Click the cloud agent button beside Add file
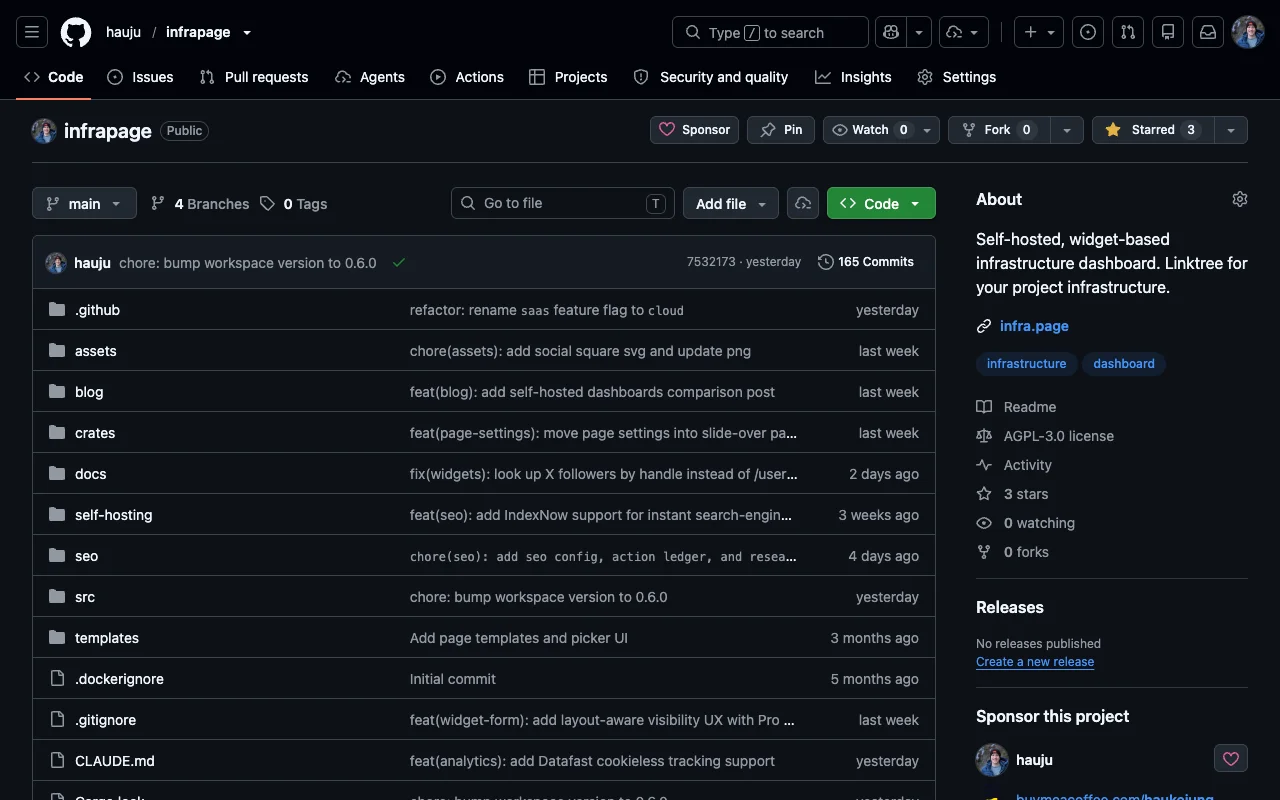This screenshot has height=800, width=1280. tap(803, 203)
